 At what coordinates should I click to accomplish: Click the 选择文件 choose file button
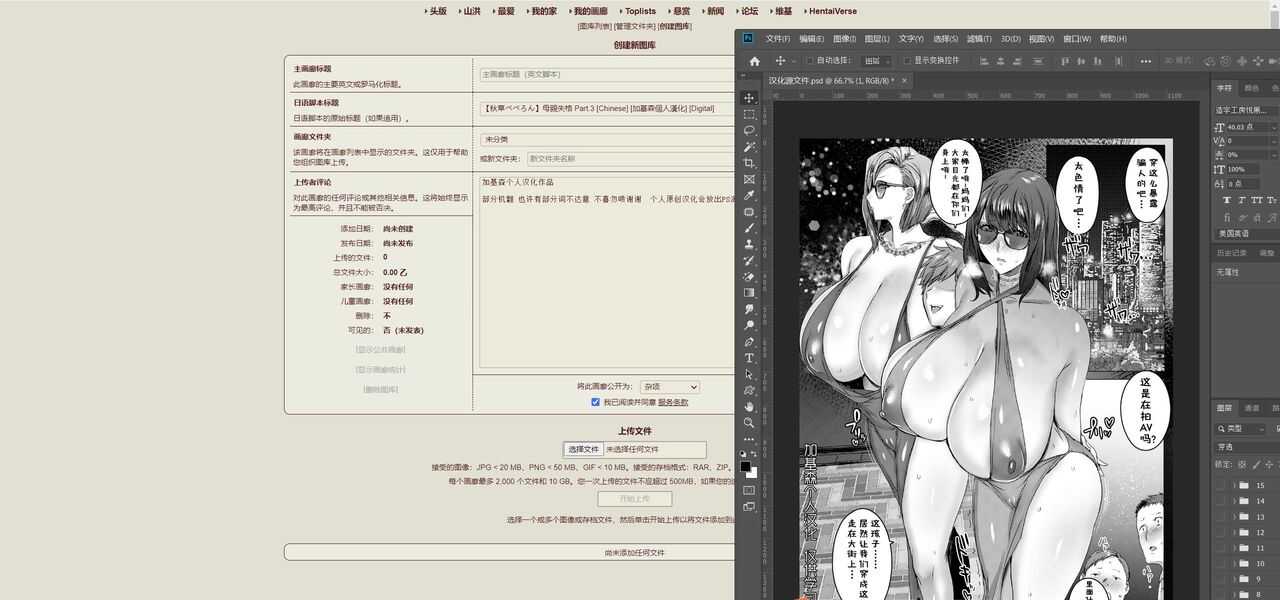(x=583, y=450)
